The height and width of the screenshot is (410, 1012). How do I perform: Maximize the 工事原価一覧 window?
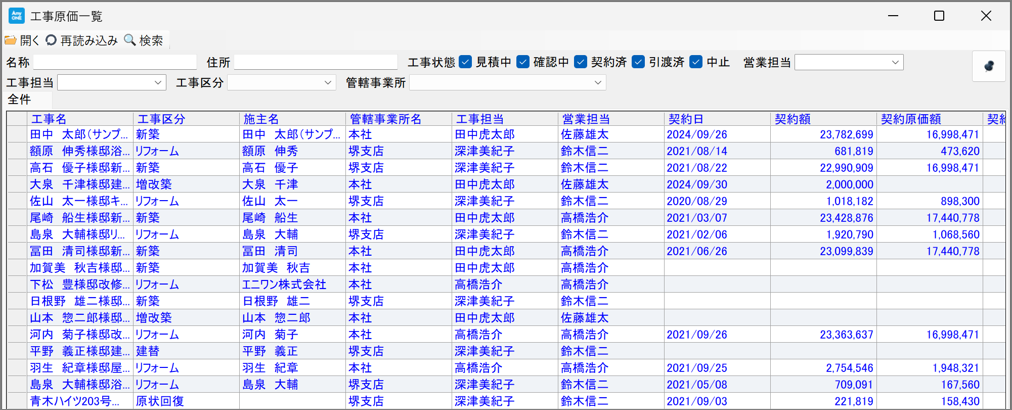940,16
